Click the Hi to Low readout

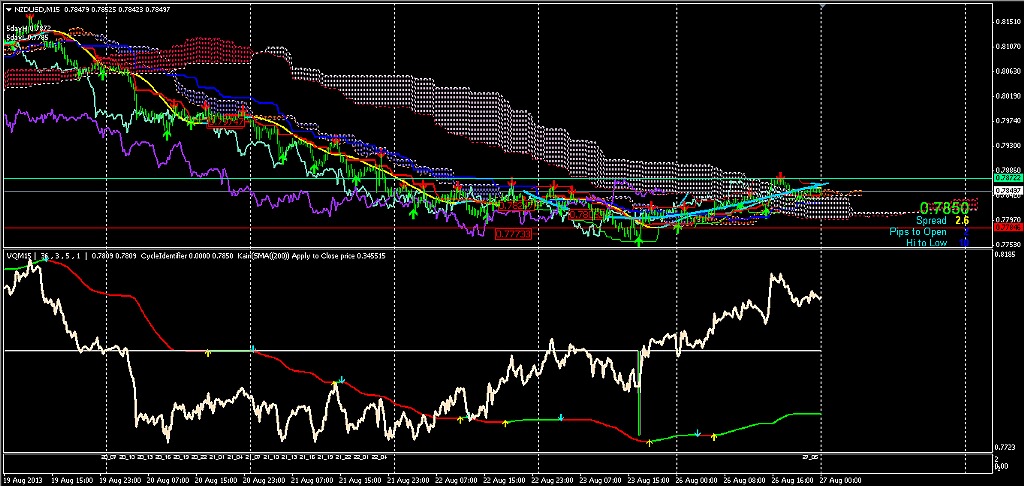pyautogui.click(x=936, y=242)
